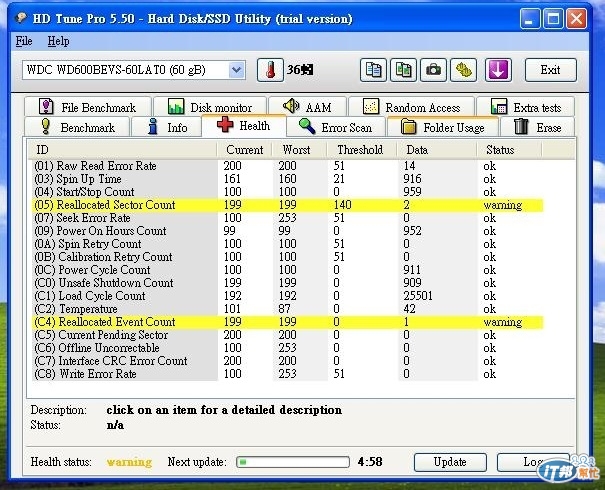605x490 pixels.
Task: Click the Worst column header
Action: (299, 150)
